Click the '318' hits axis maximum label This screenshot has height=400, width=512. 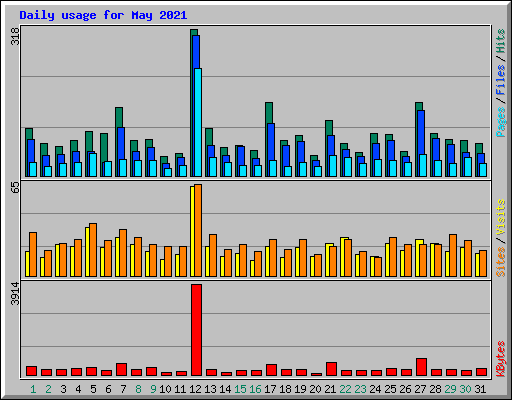[x=15, y=36]
